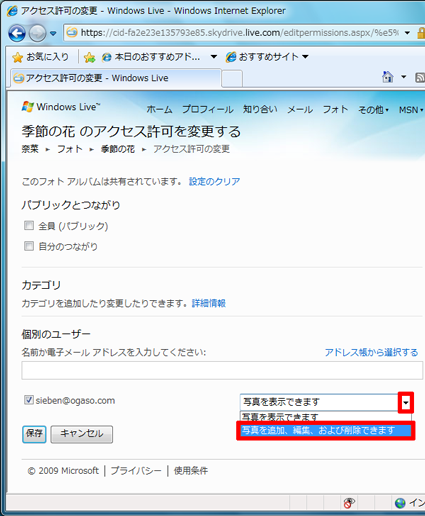425x516 pixels.
Task: Expand dropdown next to 本日のおすすめアド...
Action: [214, 57]
